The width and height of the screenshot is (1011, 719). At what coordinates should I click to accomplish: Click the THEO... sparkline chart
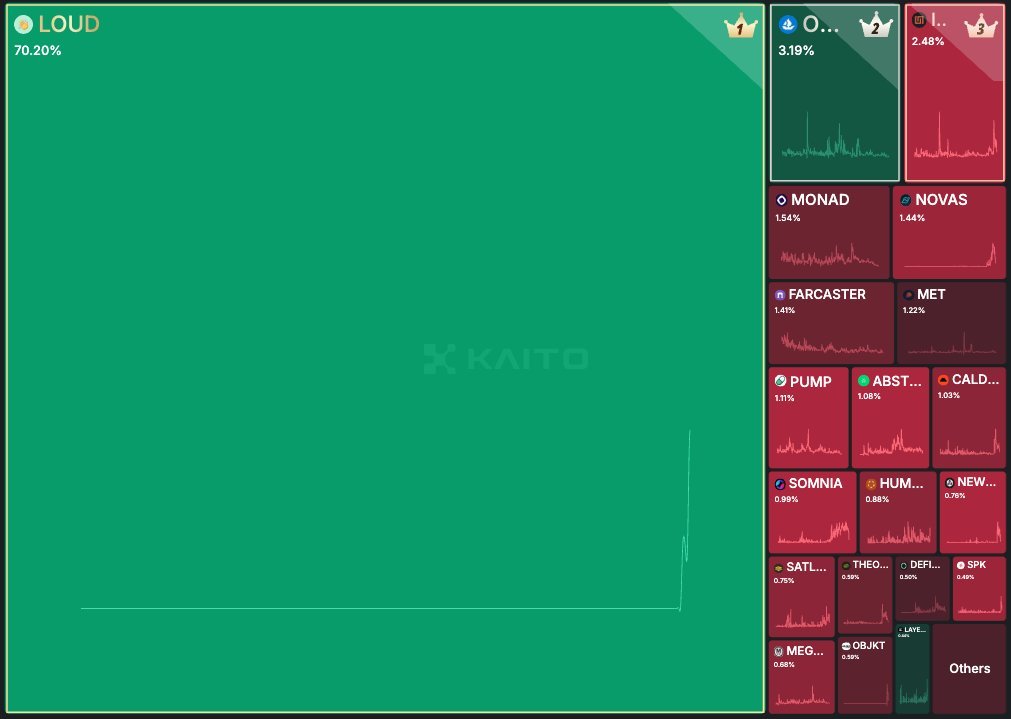pyautogui.click(x=866, y=615)
